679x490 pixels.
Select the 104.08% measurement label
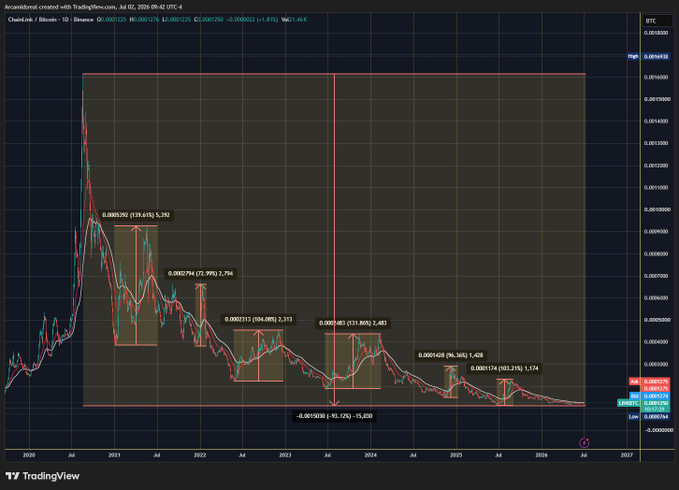tap(259, 319)
